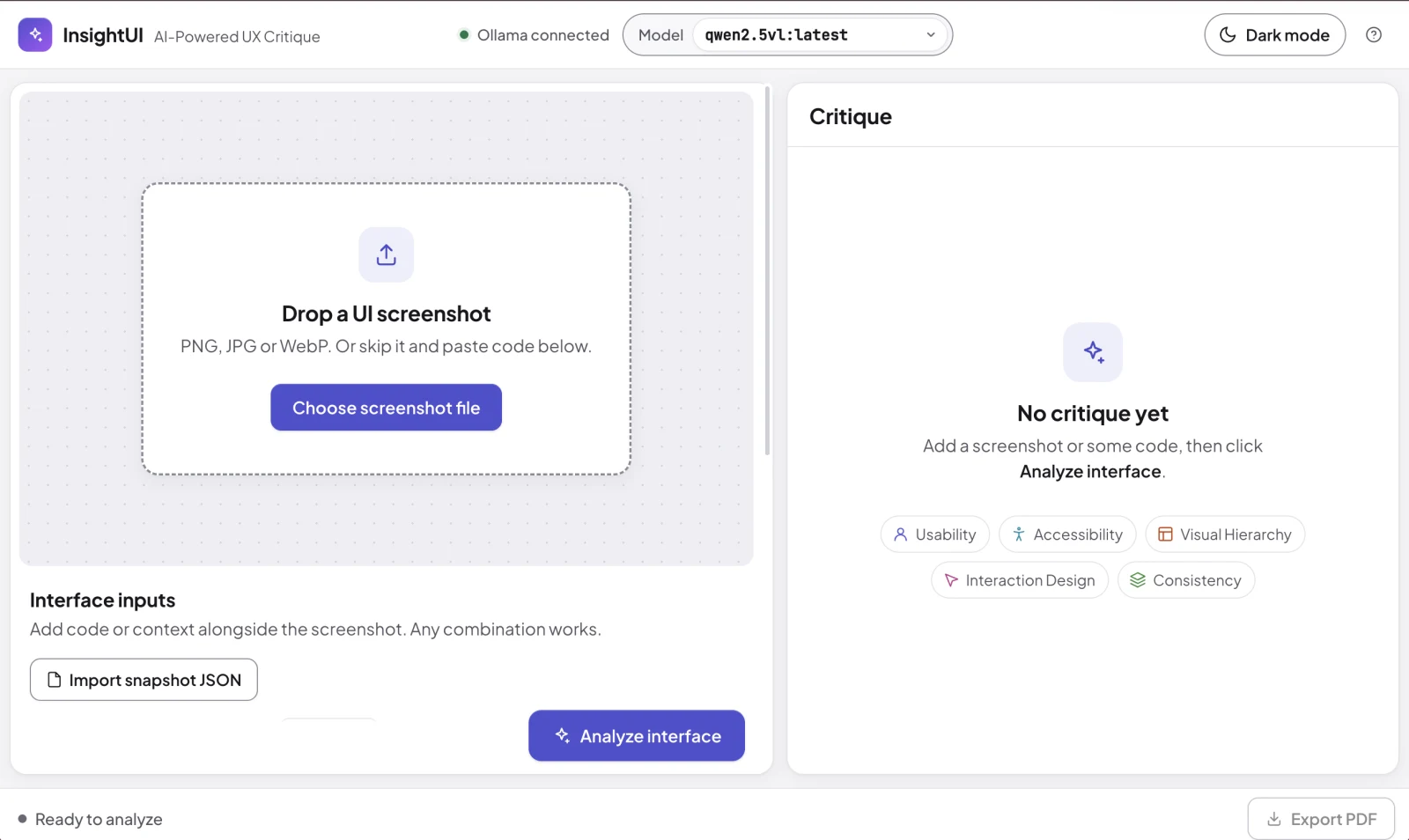Click the left panel vertical scrollbar

click(x=768, y=271)
